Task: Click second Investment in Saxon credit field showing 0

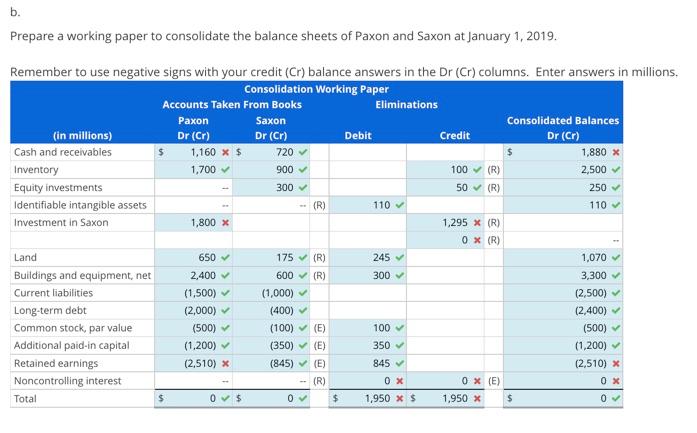Action: 445,240
